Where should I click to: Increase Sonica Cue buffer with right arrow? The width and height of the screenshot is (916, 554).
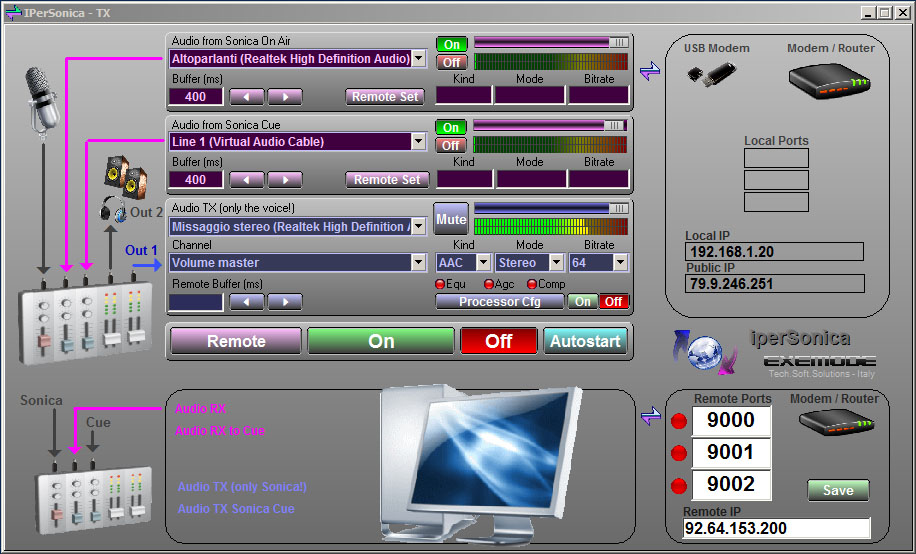click(285, 180)
